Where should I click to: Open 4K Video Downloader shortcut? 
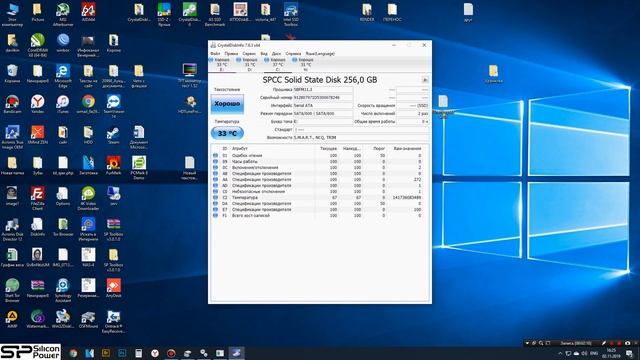point(88,199)
